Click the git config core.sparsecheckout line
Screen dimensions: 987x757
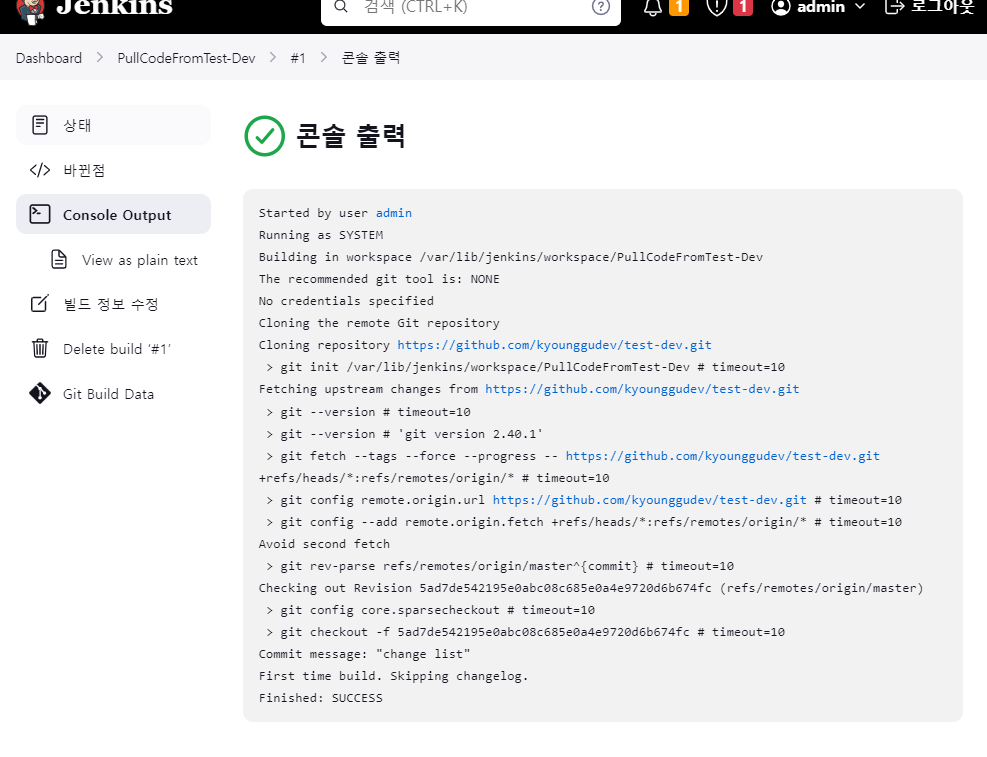click(430, 610)
